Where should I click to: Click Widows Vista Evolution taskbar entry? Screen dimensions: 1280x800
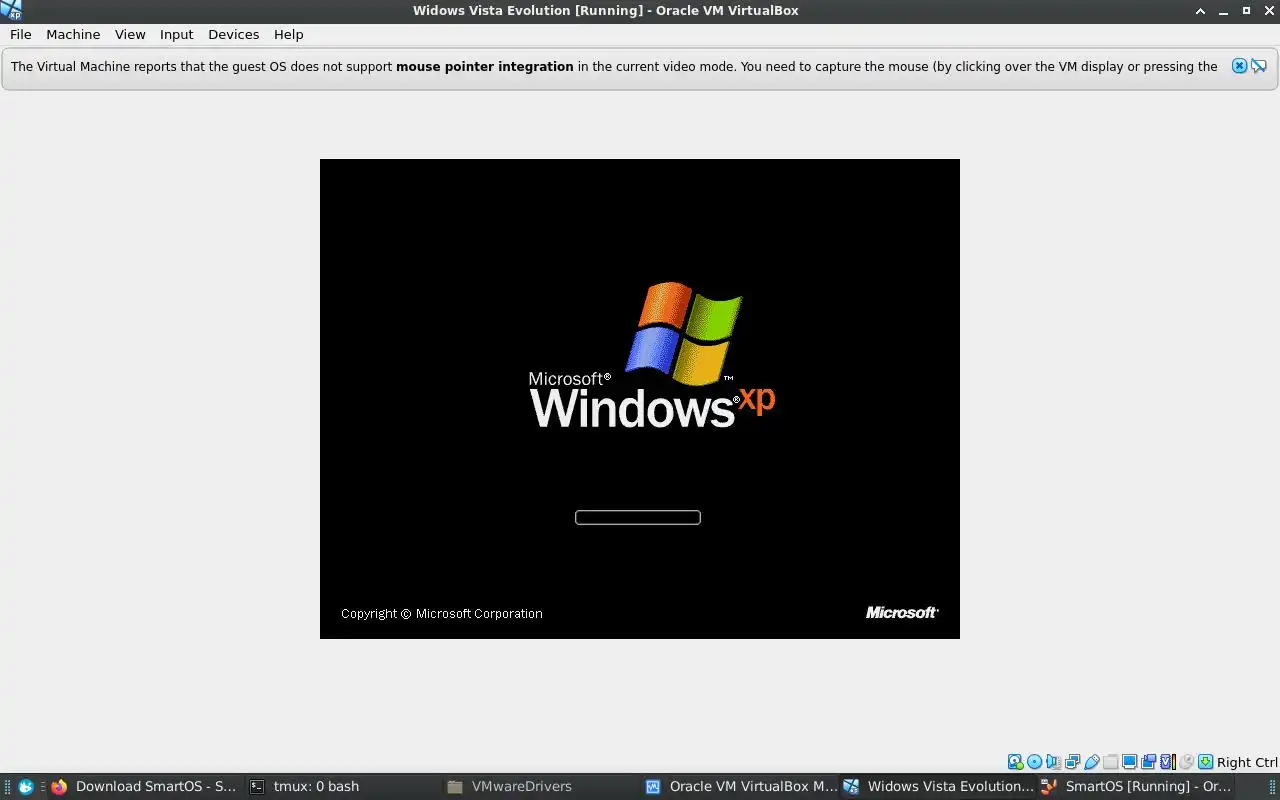click(939, 786)
